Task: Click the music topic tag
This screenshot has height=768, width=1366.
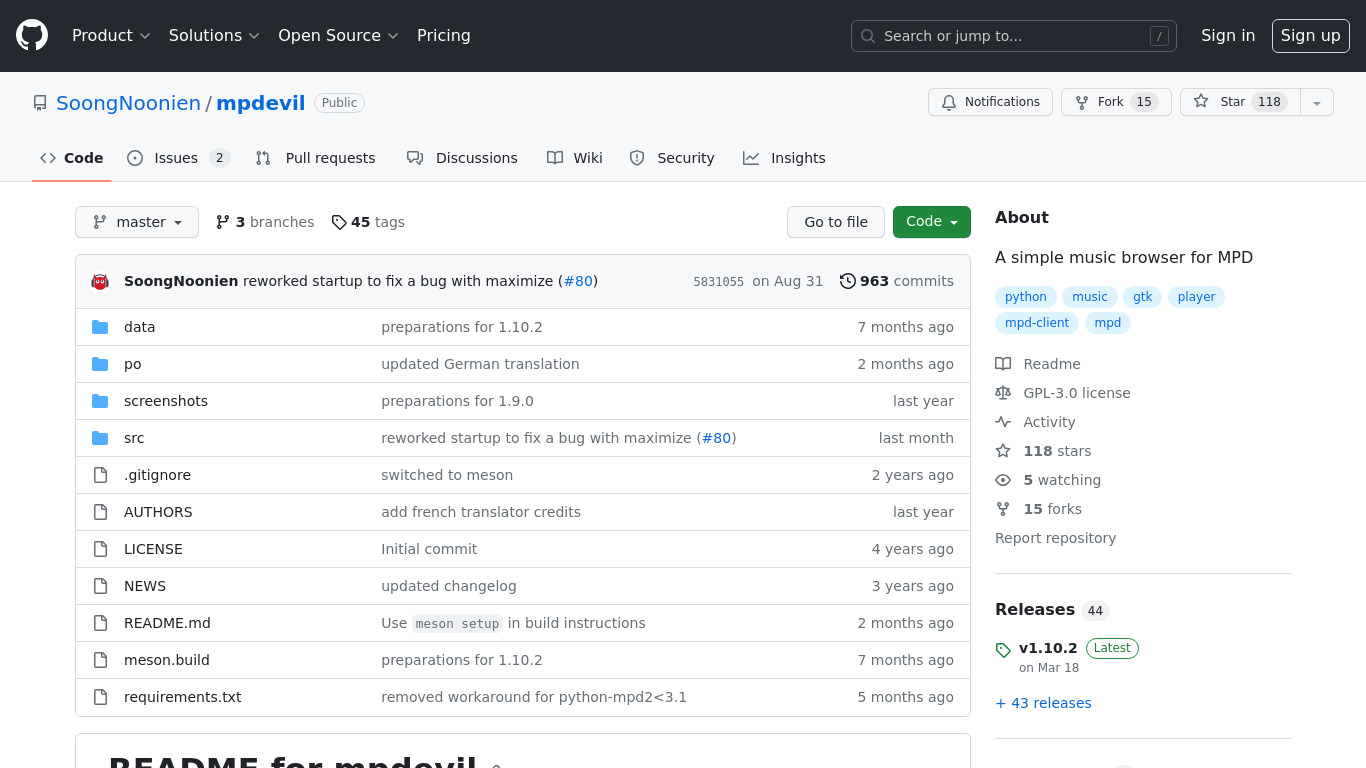Action: (x=1090, y=297)
